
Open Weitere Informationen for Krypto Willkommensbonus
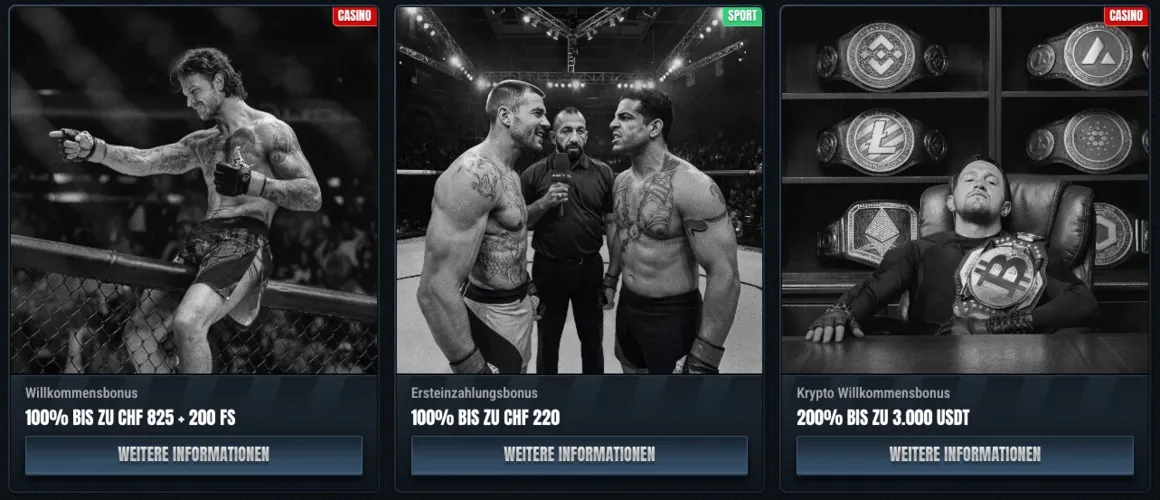tap(965, 455)
